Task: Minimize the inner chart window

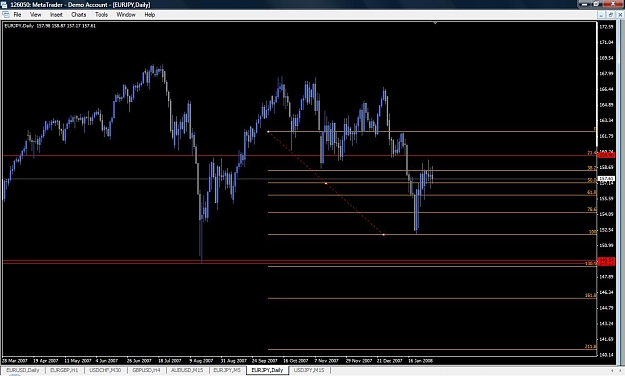Action: 602,15
